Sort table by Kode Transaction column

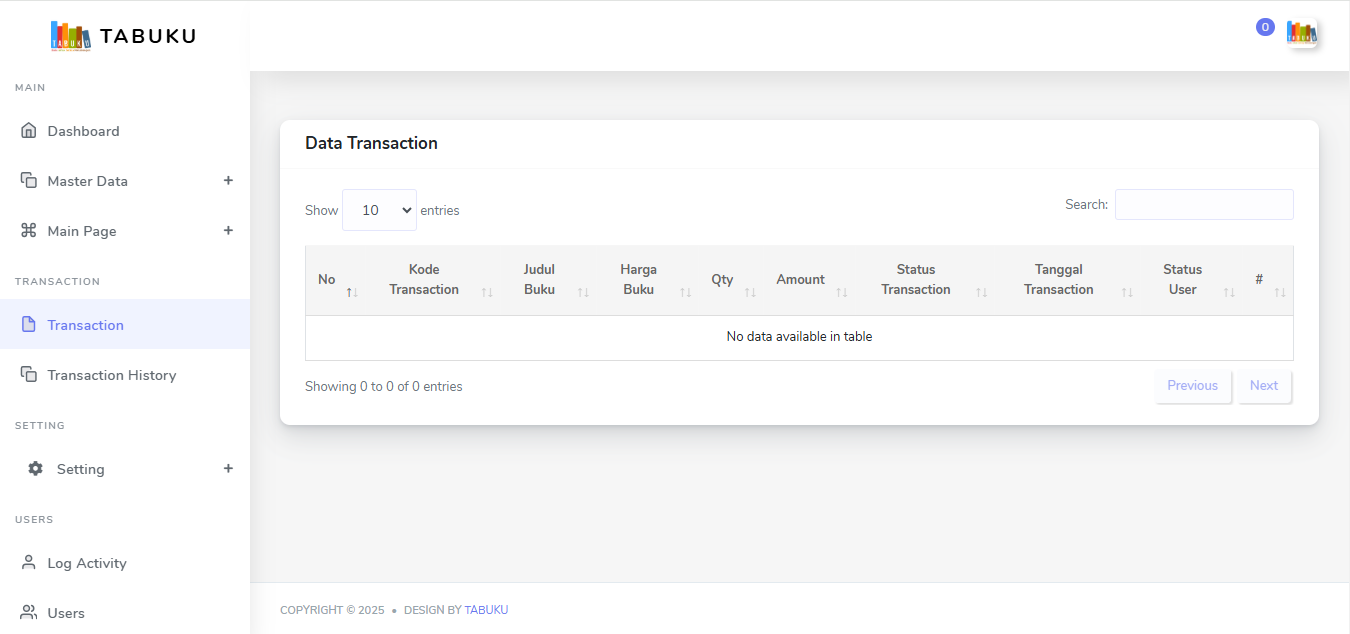point(424,280)
